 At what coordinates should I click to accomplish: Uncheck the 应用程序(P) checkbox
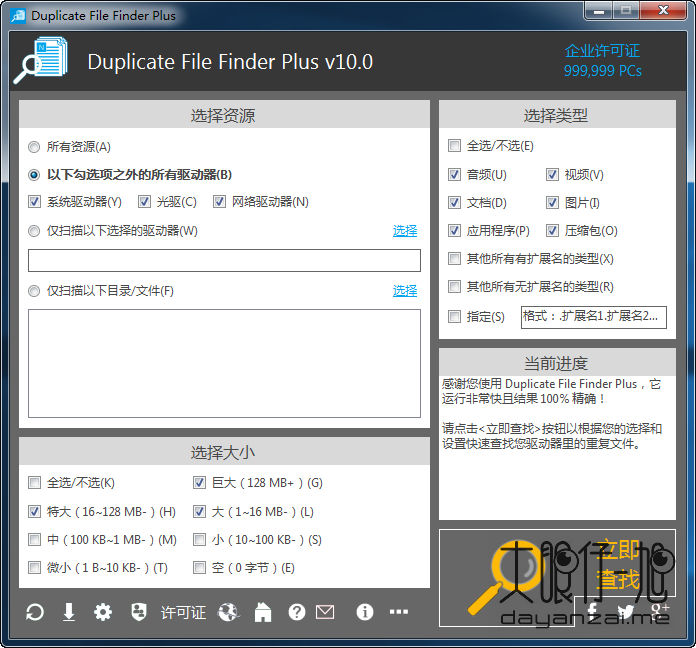point(454,230)
